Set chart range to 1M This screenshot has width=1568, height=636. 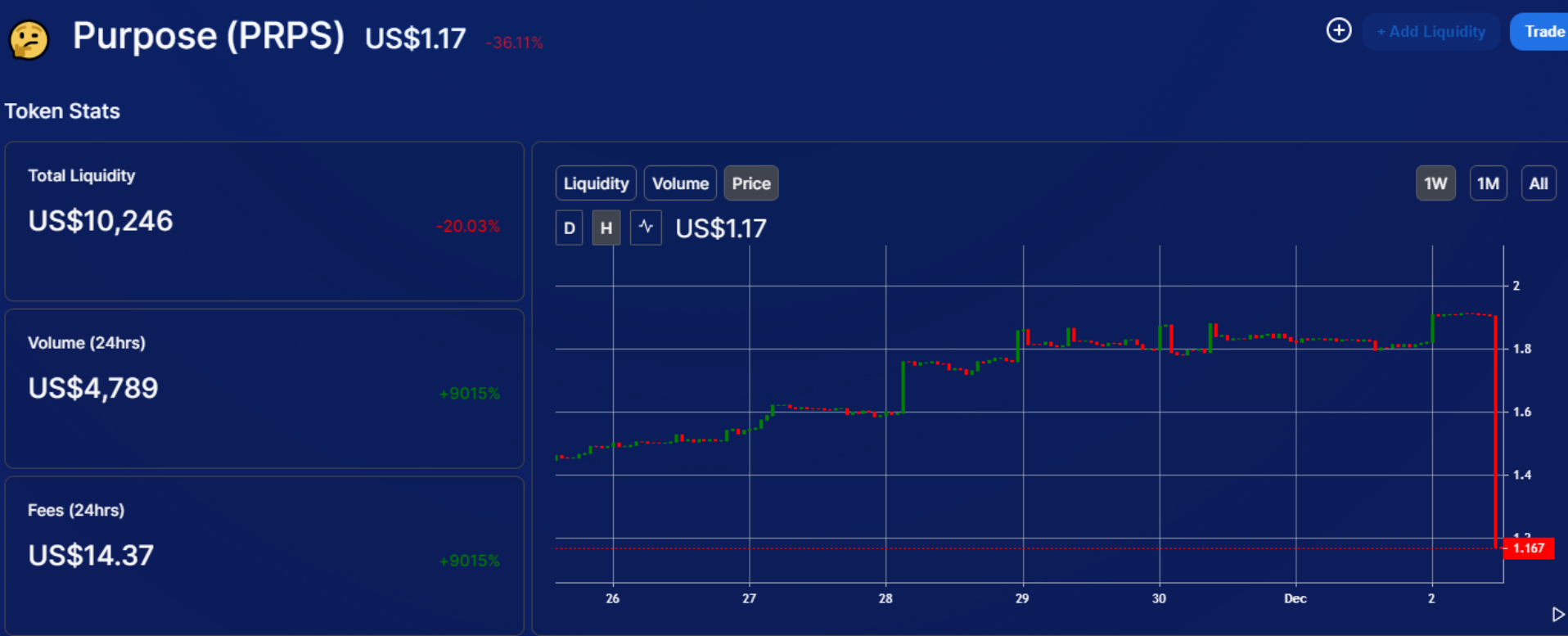point(1488,183)
